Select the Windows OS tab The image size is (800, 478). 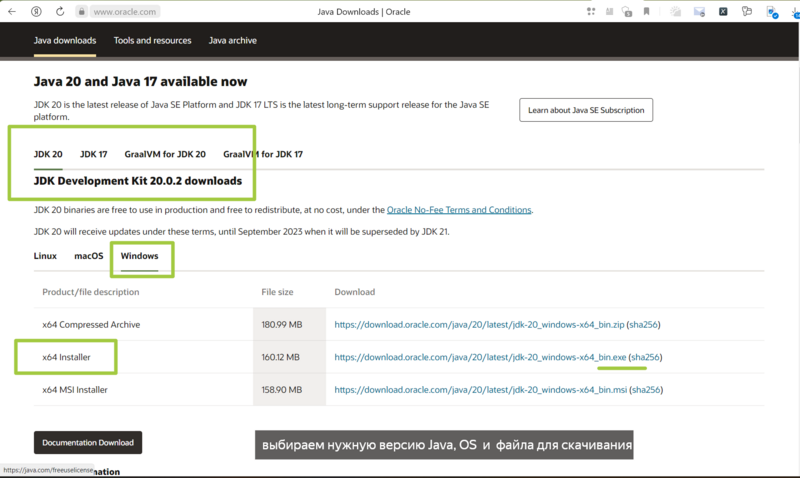pos(139,256)
